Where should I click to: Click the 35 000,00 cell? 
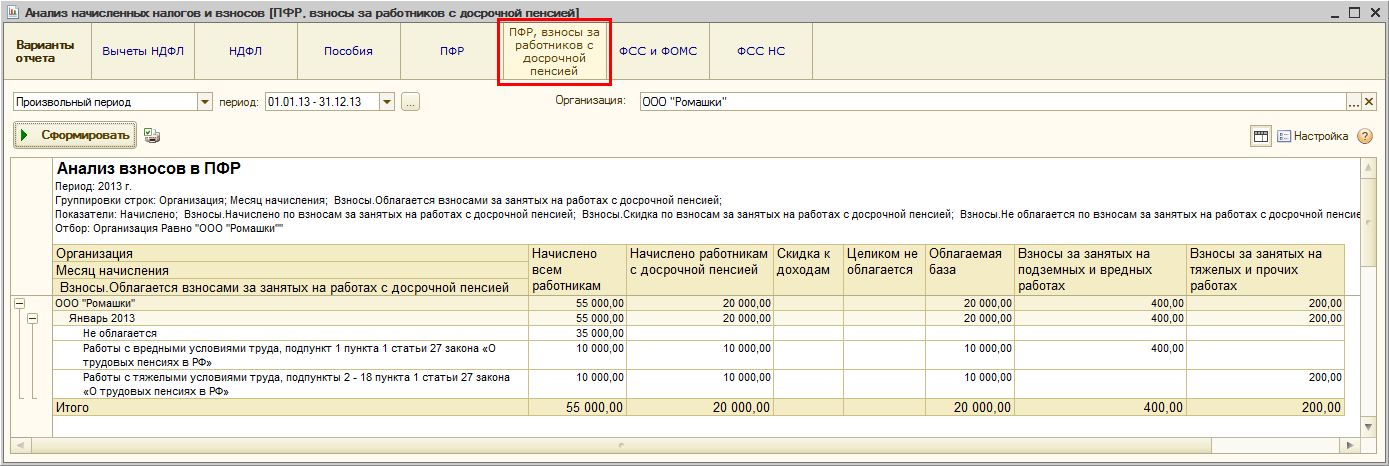pos(578,333)
